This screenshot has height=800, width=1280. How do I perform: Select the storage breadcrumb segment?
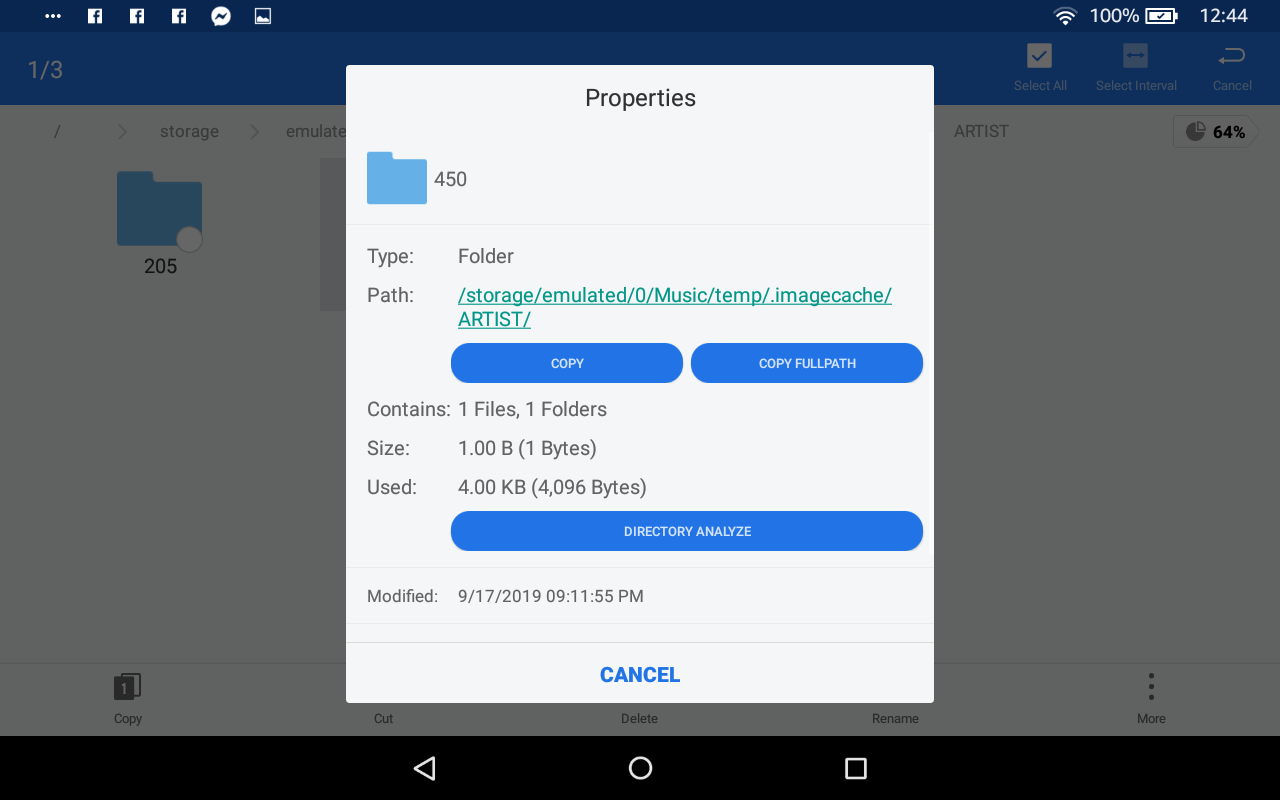189,132
